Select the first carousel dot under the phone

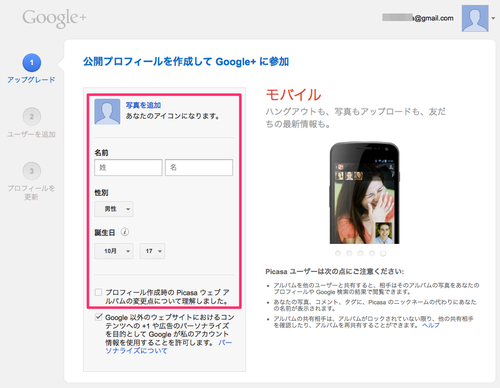pyautogui.click(x=338, y=253)
